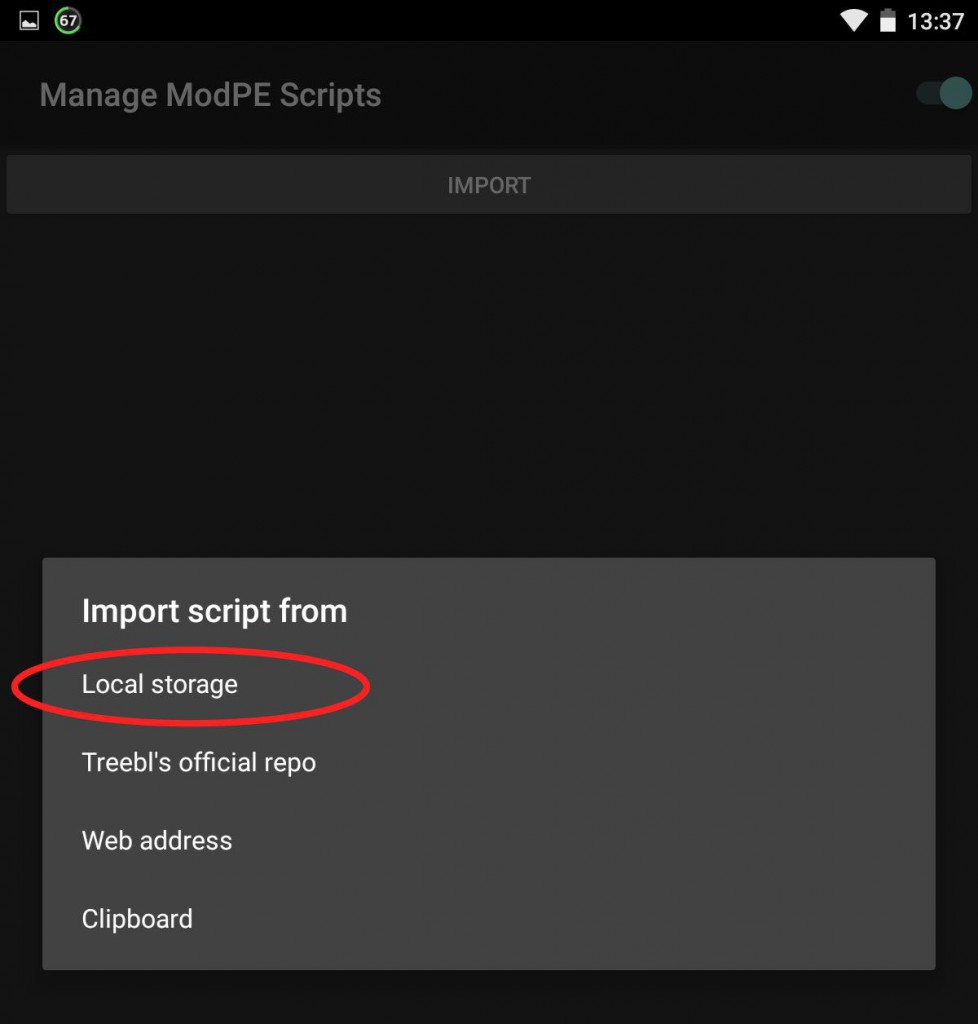Open the green 67 circular indicator icon
This screenshot has width=978, height=1024.
[x=68, y=20]
